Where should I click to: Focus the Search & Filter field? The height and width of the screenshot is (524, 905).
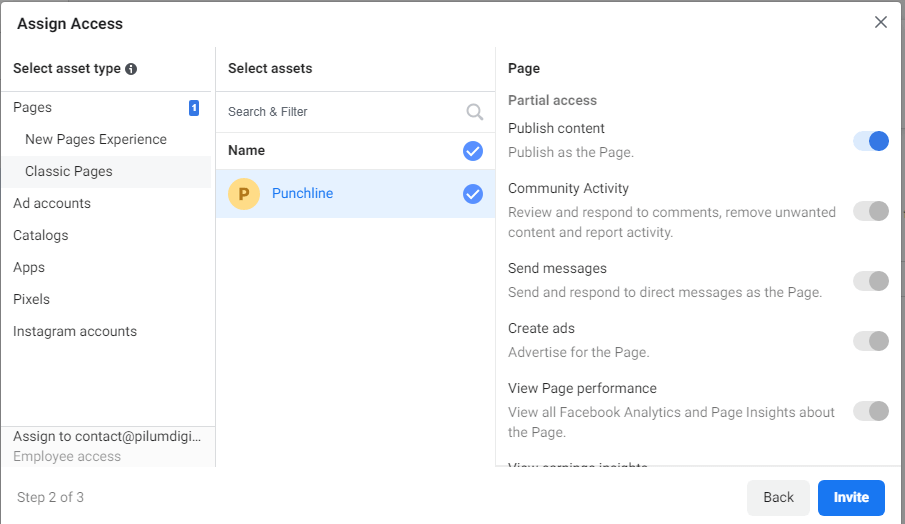340,112
